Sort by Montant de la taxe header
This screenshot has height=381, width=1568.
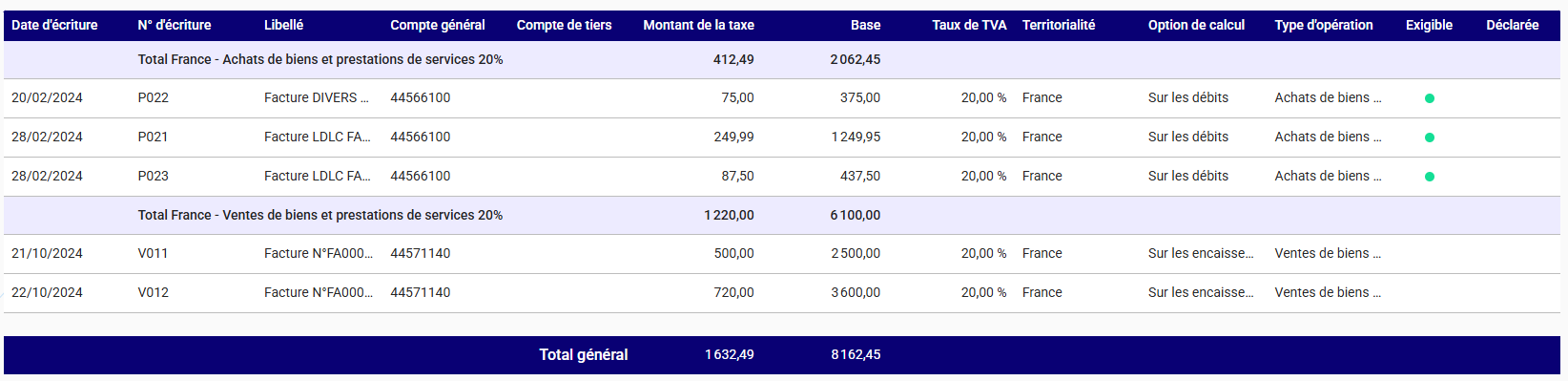point(698,25)
